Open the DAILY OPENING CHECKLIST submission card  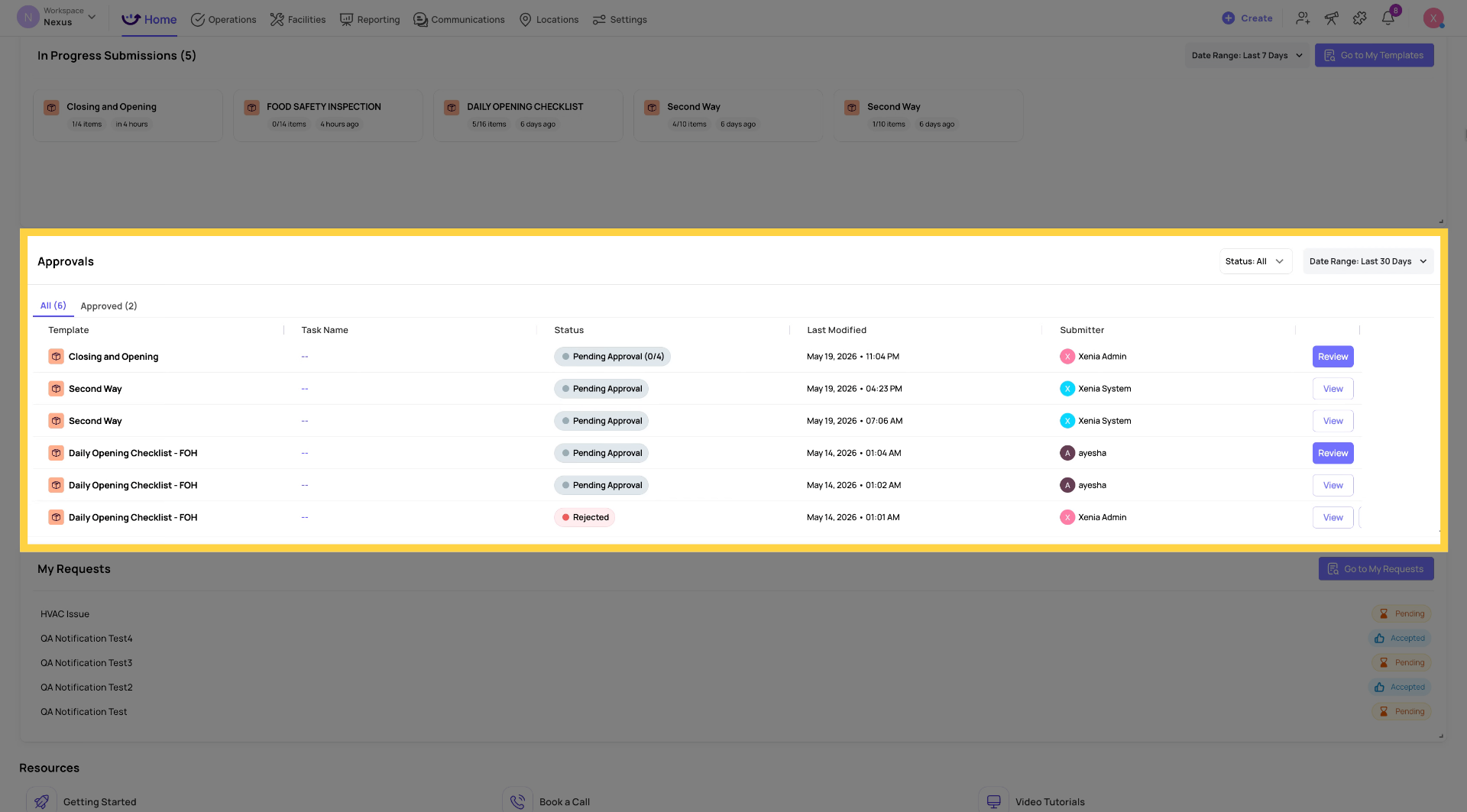528,115
